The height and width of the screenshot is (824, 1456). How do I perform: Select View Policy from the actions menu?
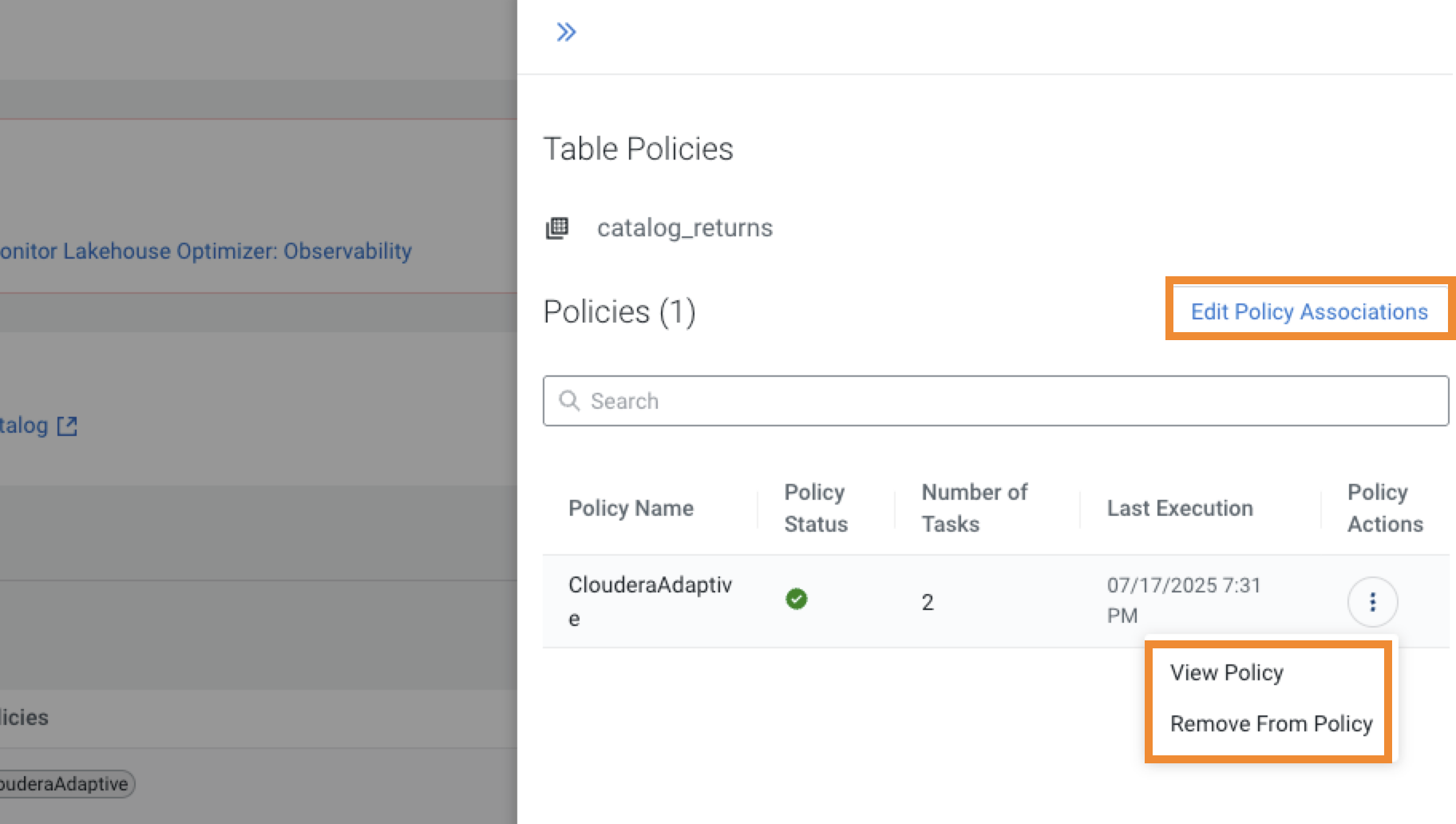pyautogui.click(x=1226, y=672)
